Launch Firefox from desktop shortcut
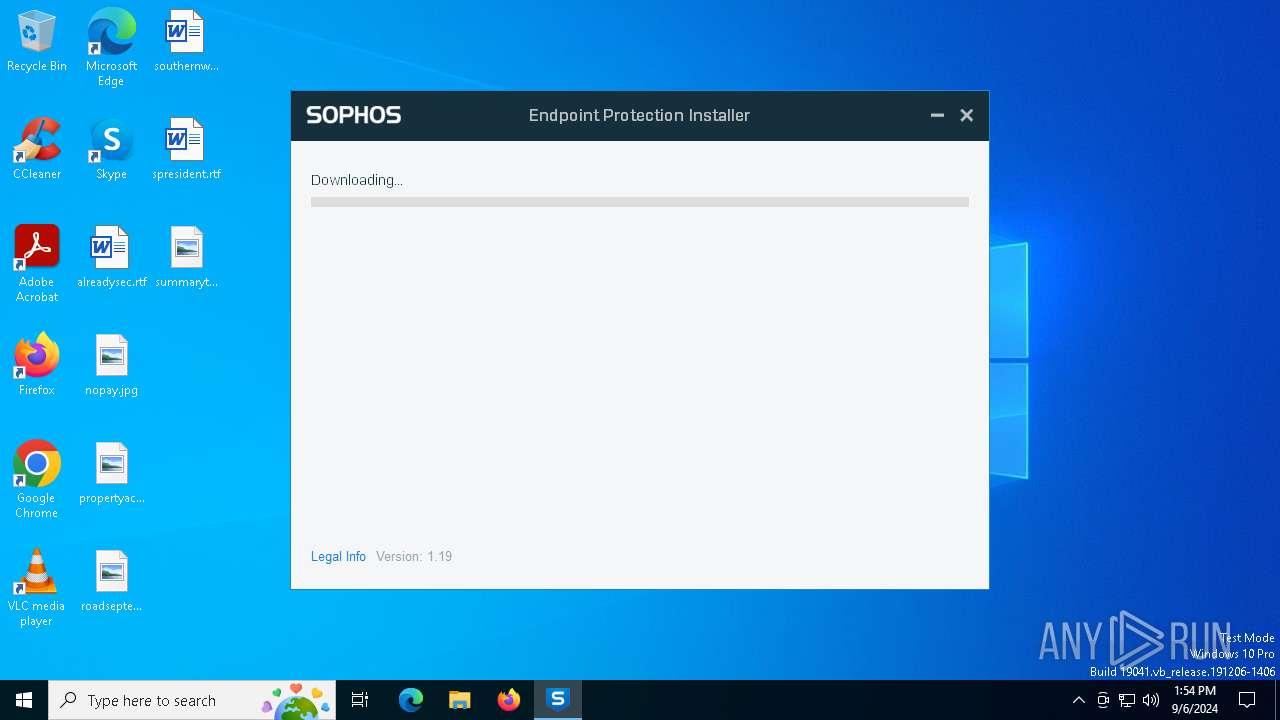The height and width of the screenshot is (720, 1280). (x=37, y=365)
